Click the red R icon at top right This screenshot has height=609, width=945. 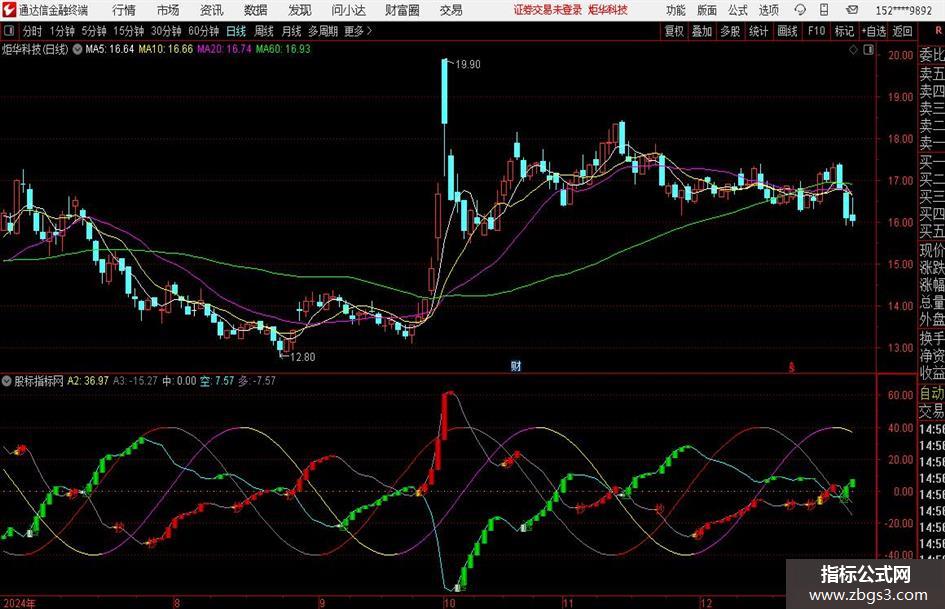click(938, 31)
